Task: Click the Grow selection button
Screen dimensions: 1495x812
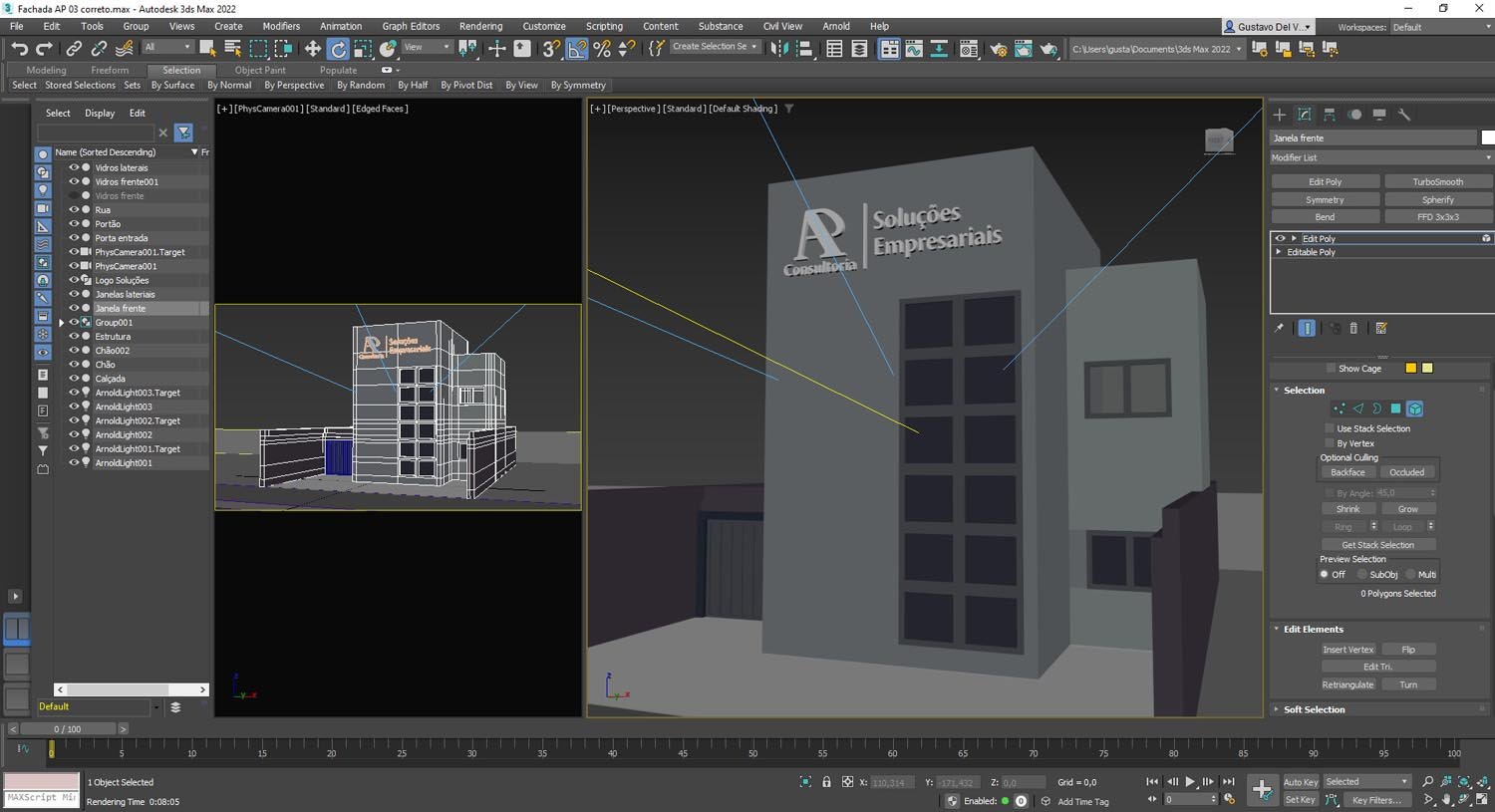Action: 1407,509
